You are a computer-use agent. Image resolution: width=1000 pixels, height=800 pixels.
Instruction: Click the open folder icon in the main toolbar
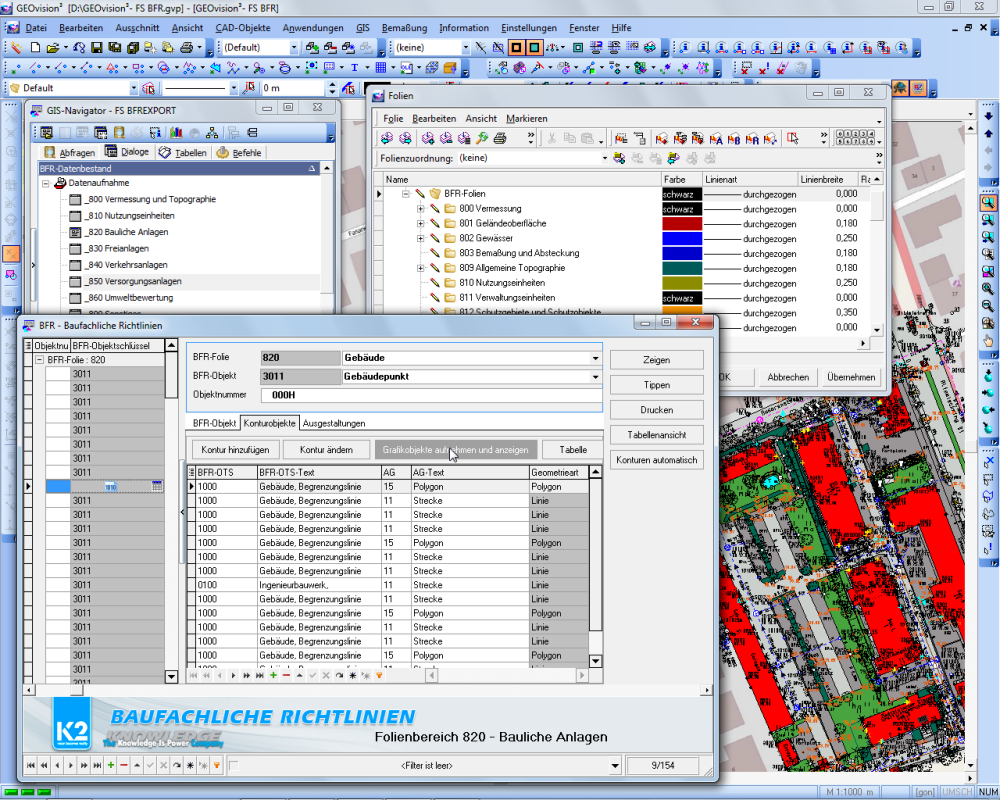coord(53,47)
